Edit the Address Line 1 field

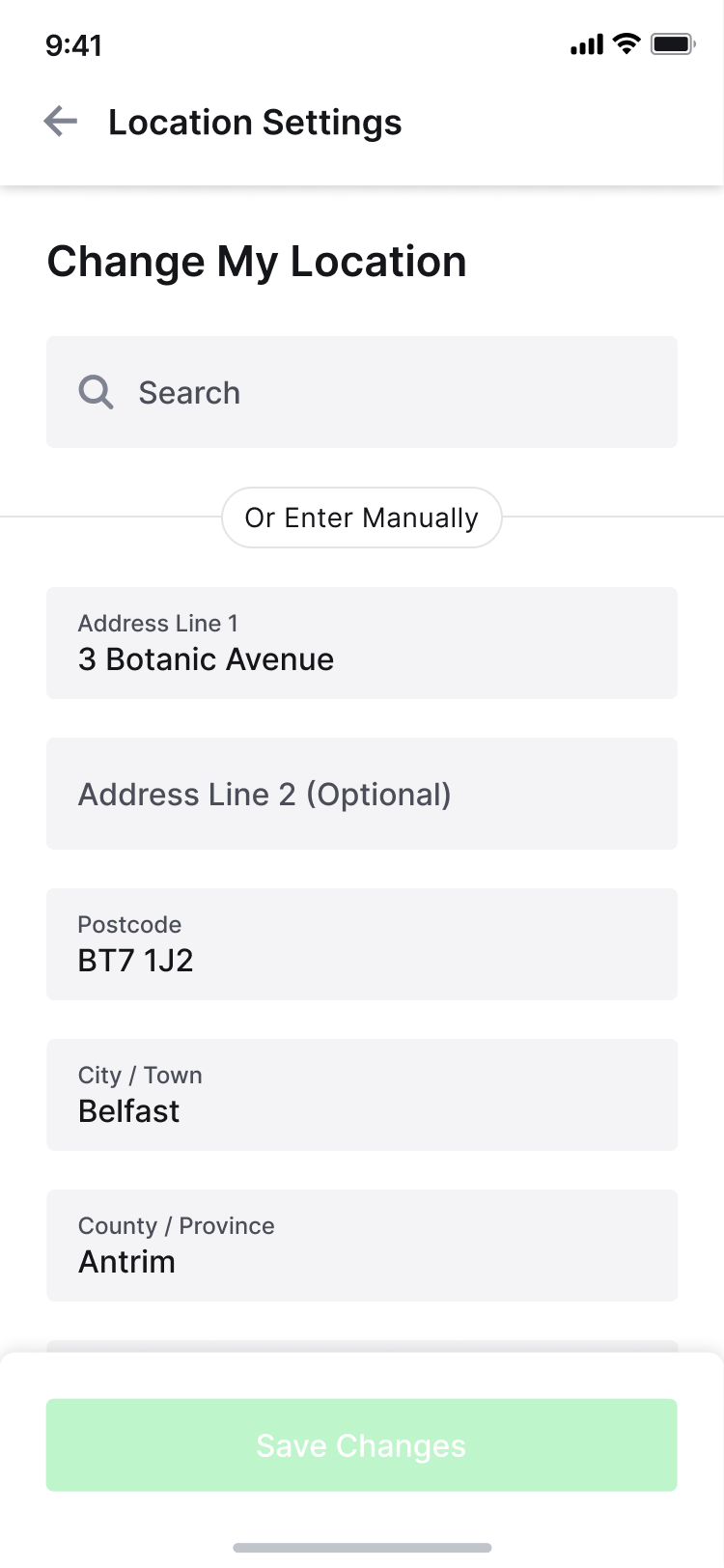tap(362, 643)
